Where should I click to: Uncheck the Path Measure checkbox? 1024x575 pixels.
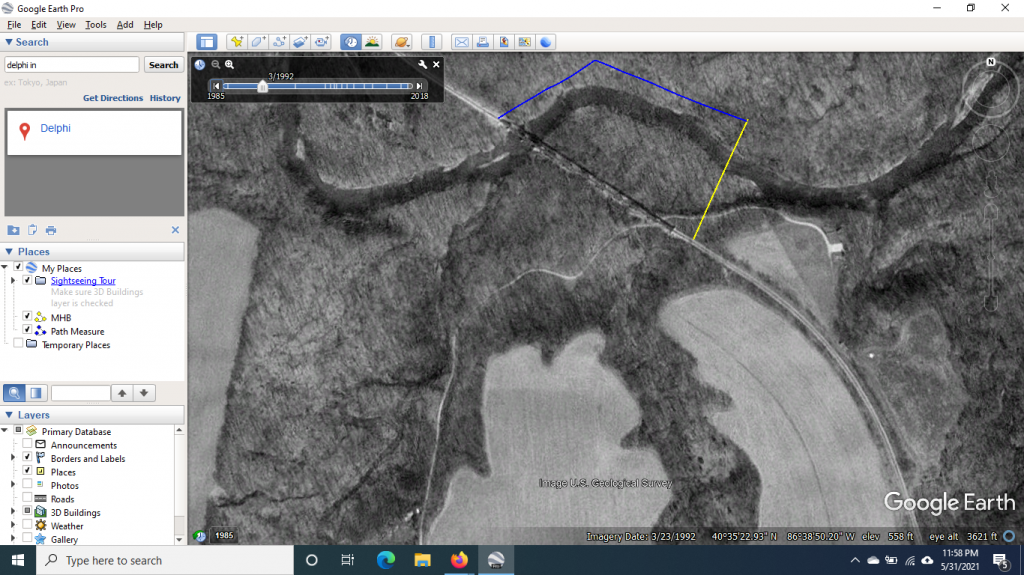pyautogui.click(x=28, y=331)
